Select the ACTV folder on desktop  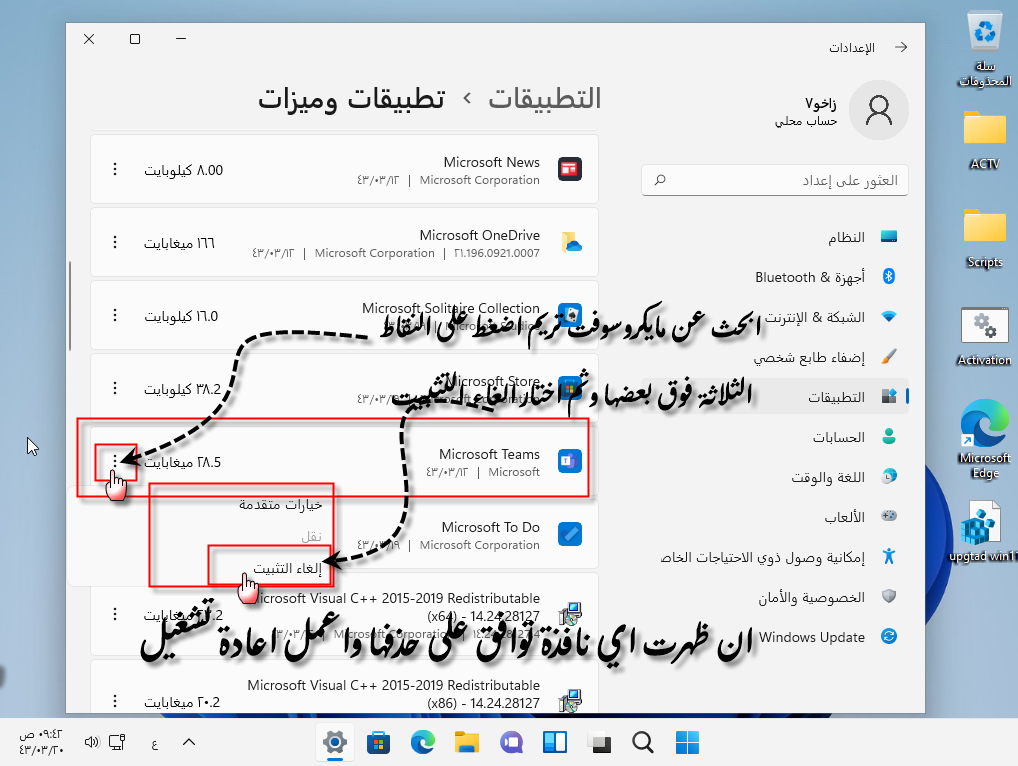coord(985,140)
